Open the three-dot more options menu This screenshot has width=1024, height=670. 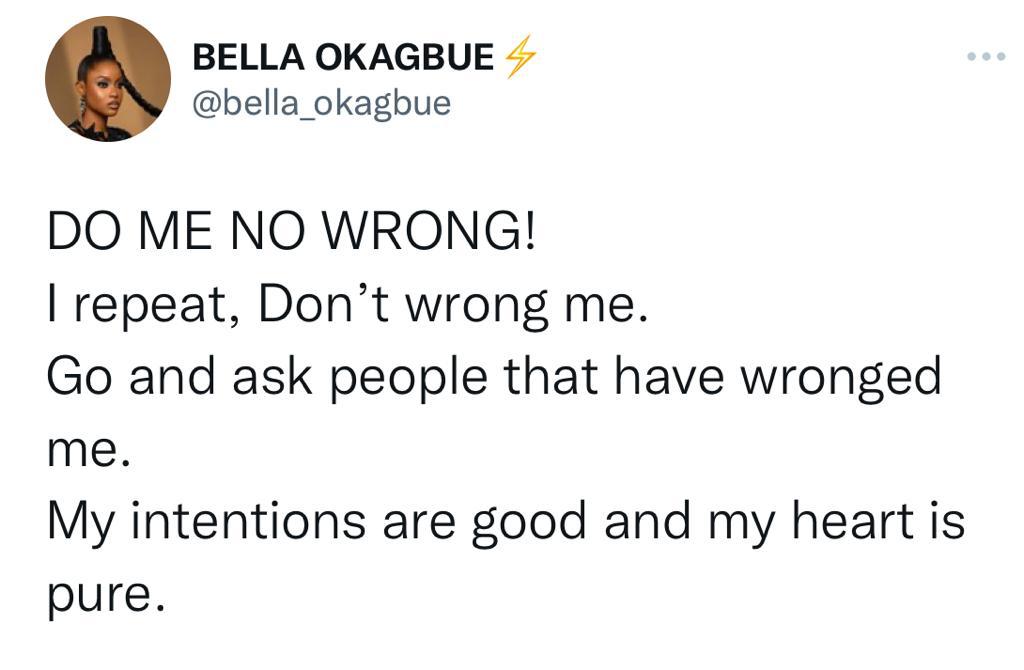[986, 57]
